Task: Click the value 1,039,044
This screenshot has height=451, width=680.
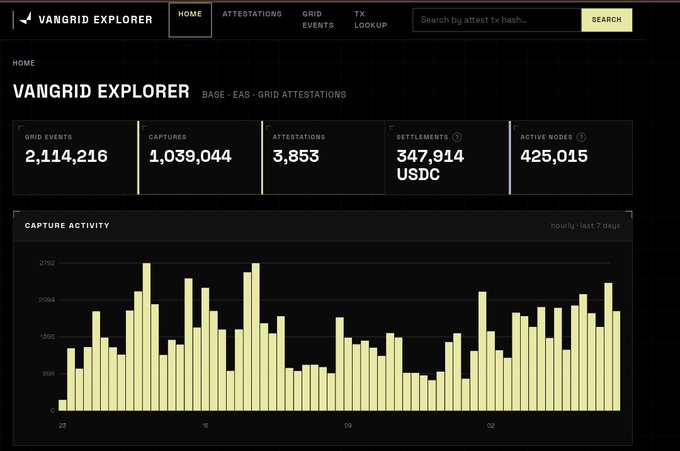Action: (x=190, y=156)
